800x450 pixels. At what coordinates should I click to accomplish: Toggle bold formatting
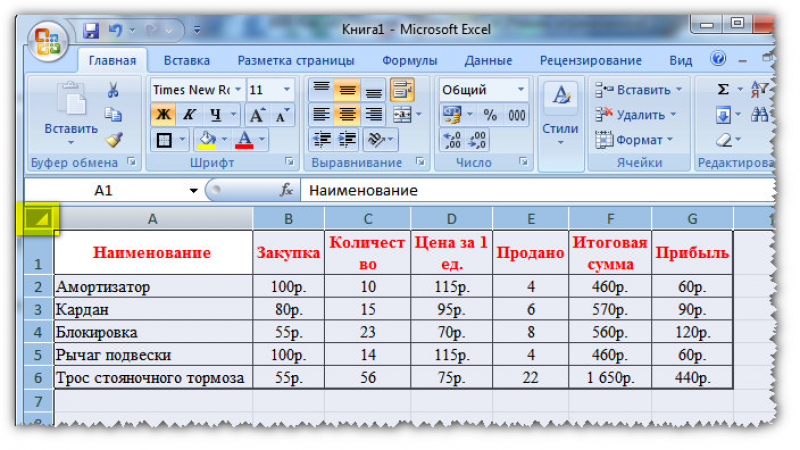(164, 115)
